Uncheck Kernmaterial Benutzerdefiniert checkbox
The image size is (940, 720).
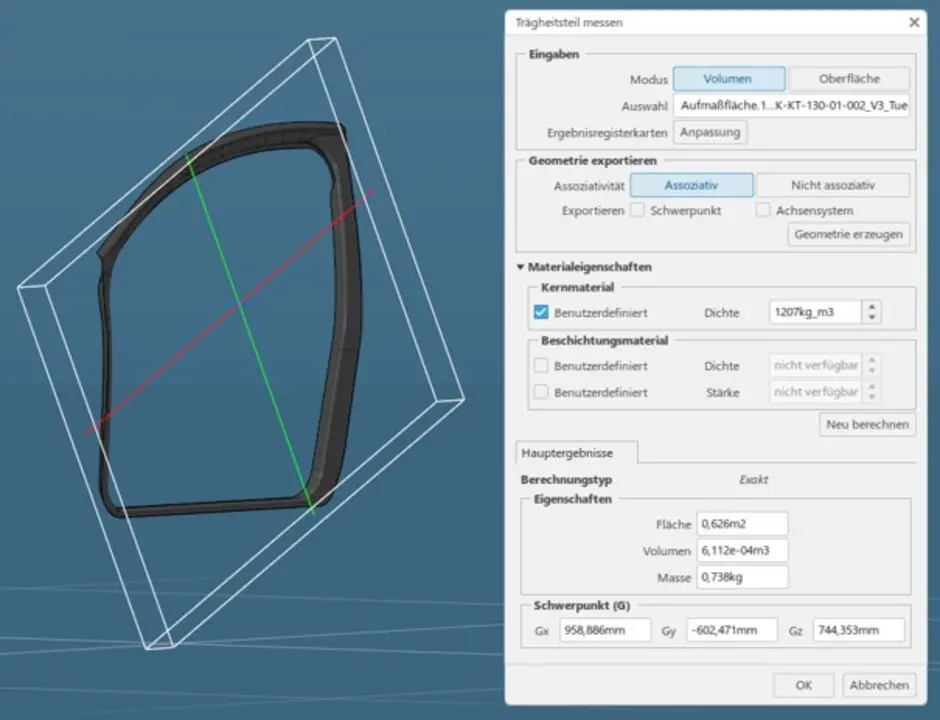point(541,313)
